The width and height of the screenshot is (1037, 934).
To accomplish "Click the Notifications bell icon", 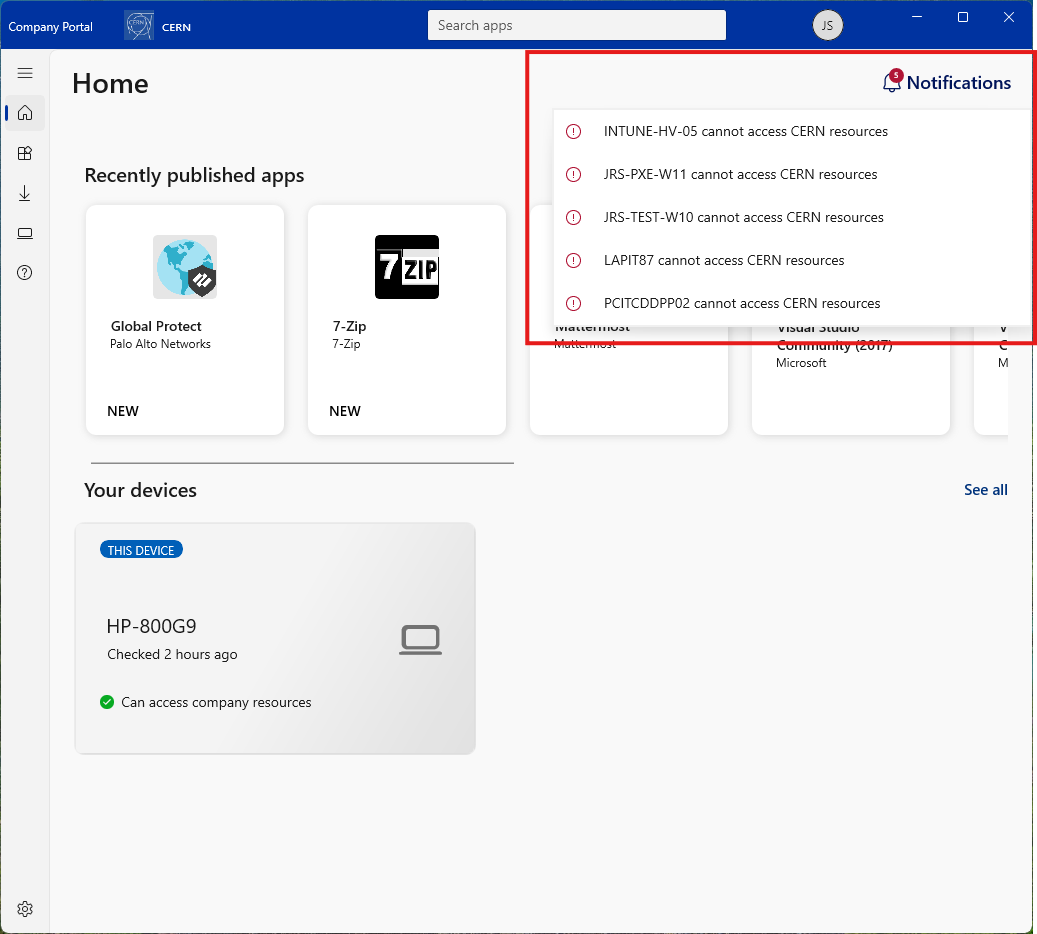I will (892, 81).
